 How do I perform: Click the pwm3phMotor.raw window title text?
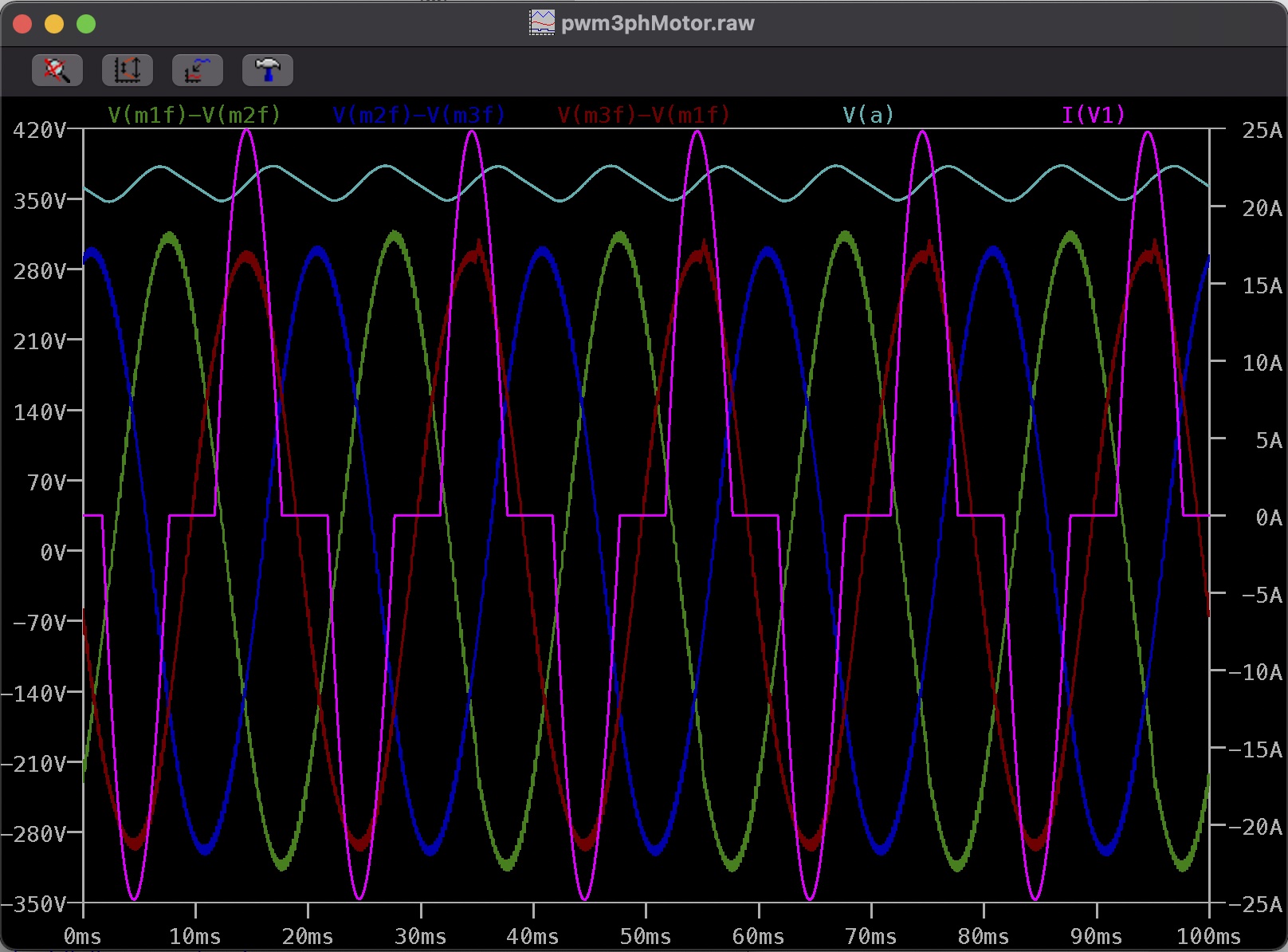pos(658,23)
